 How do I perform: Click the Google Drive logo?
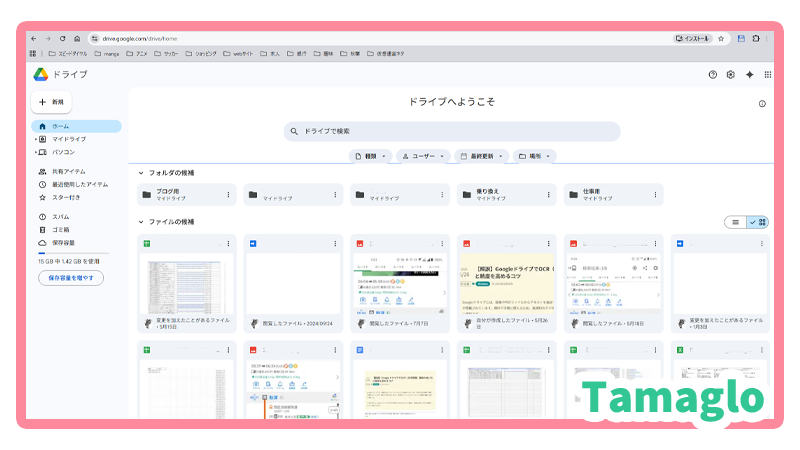click(41, 74)
